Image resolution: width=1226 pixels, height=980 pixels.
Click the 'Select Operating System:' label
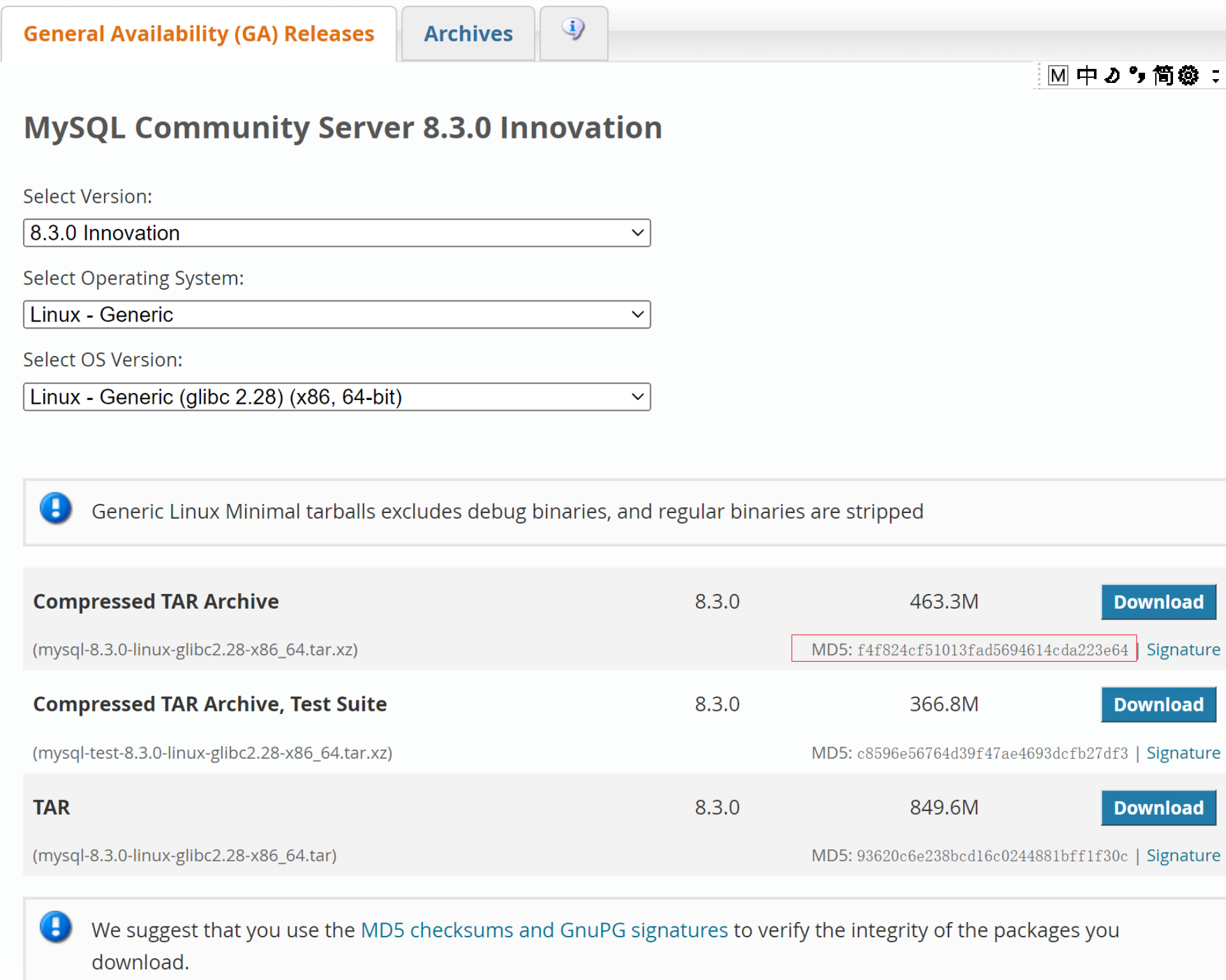pyautogui.click(x=133, y=278)
